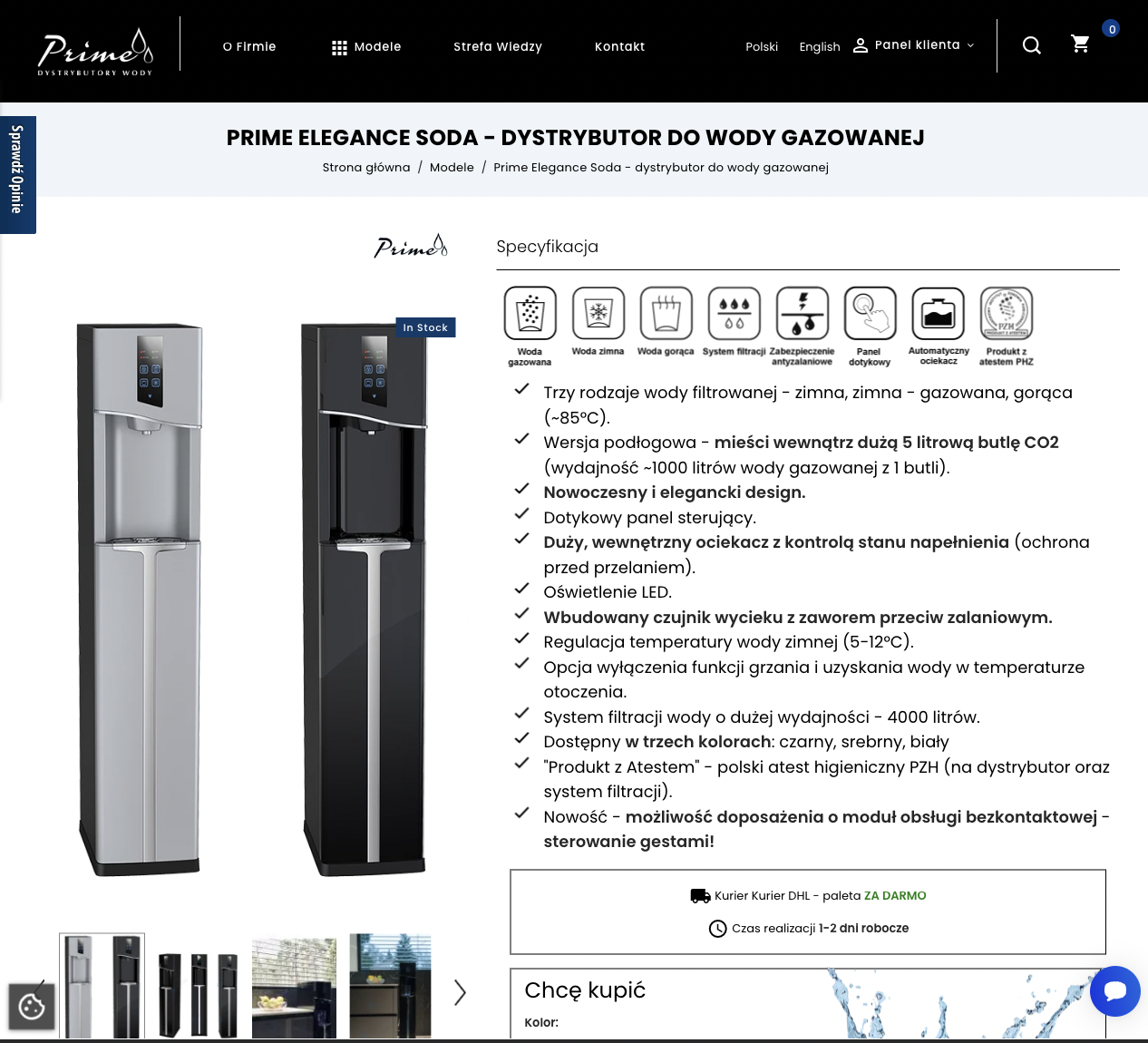This screenshot has height=1043, width=1148.
Task: Expand the Panel klienta dropdown
Action: [x=914, y=45]
